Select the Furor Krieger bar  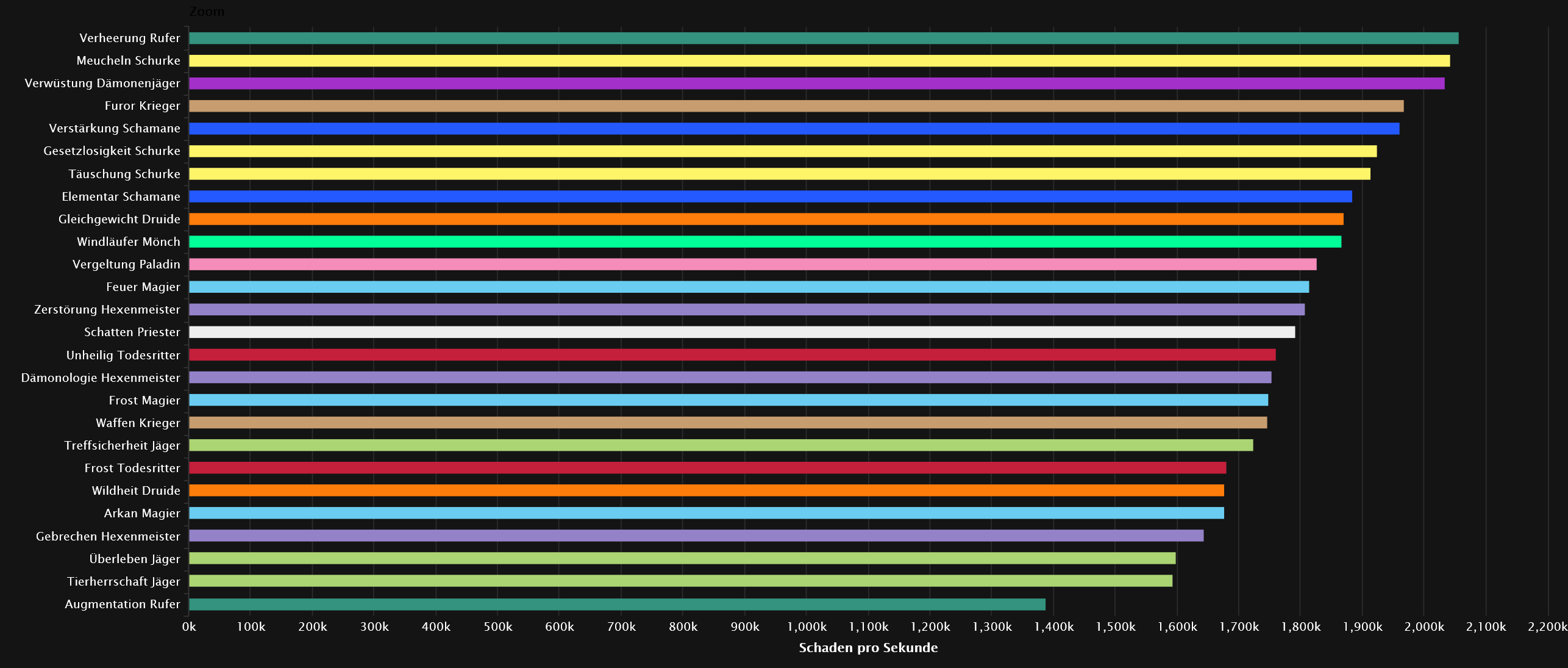(796, 106)
